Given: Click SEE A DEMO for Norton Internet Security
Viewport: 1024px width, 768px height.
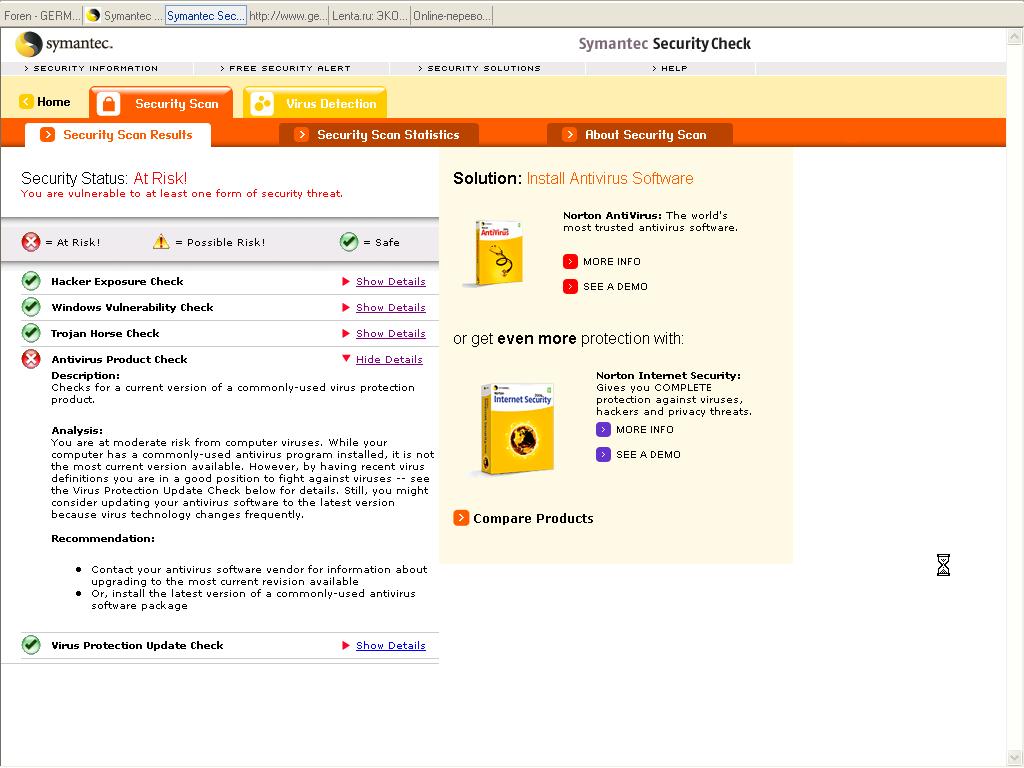Looking at the screenshot, I should coord(648,455).
